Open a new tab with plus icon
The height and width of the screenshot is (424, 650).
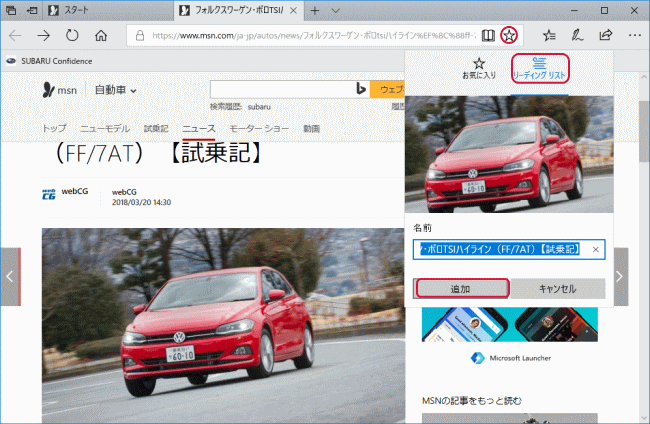(315, 11)
